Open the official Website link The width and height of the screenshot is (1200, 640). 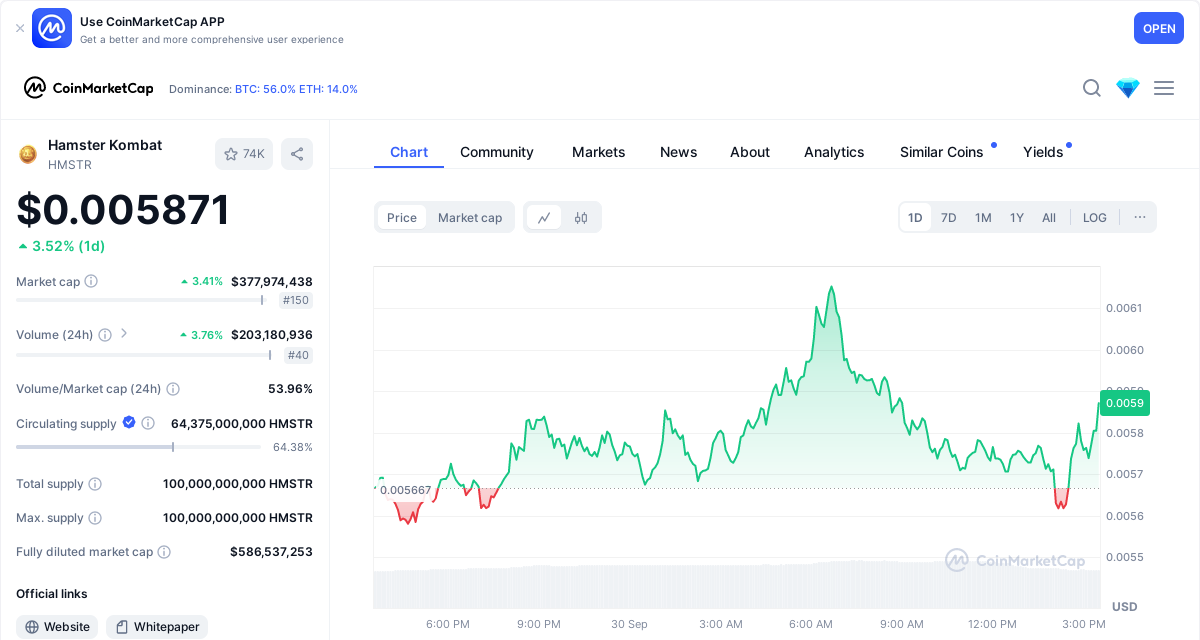coord(57,627)
